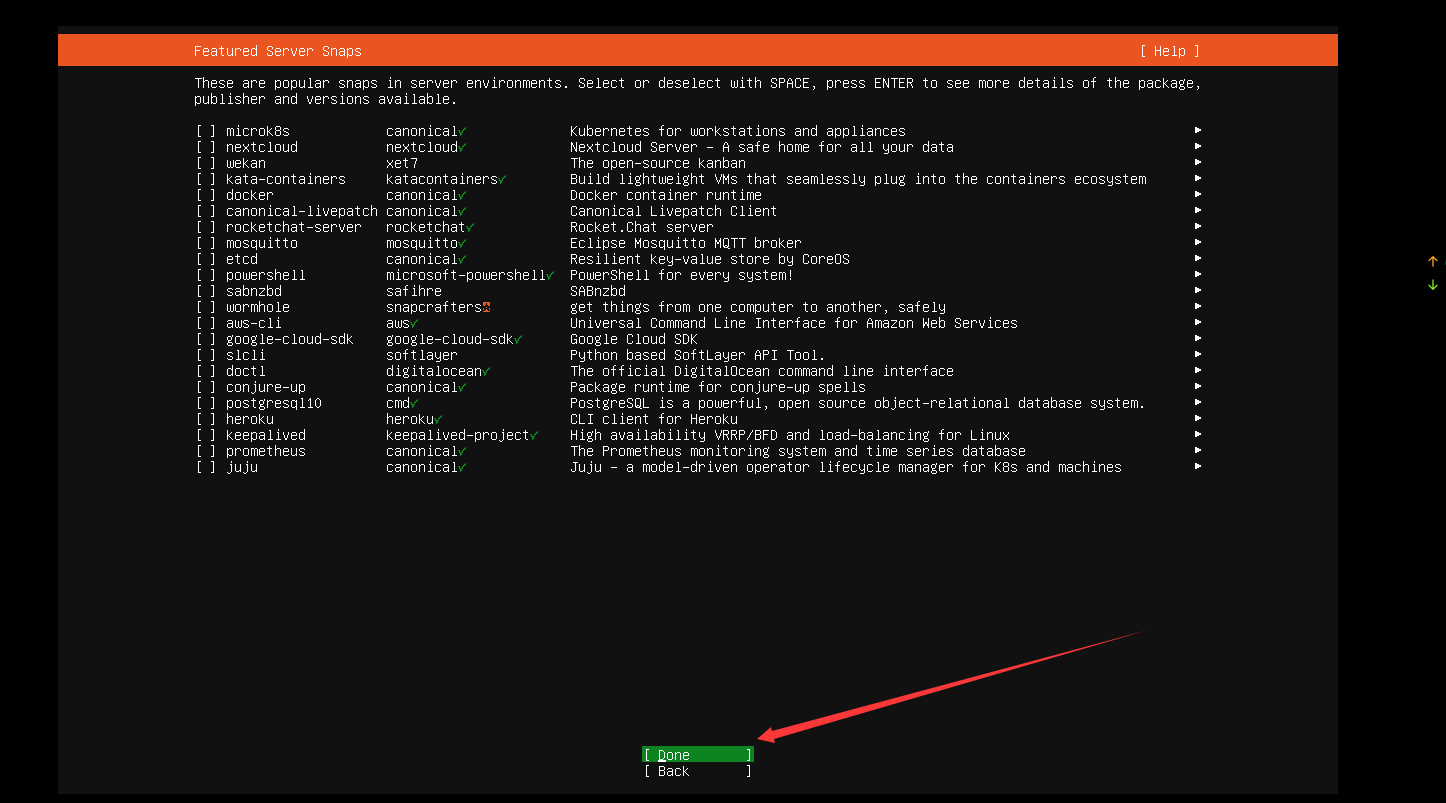This screenshot has height=803, width=1446.
Task: Open the Help menu in header
Action: 1170,51
